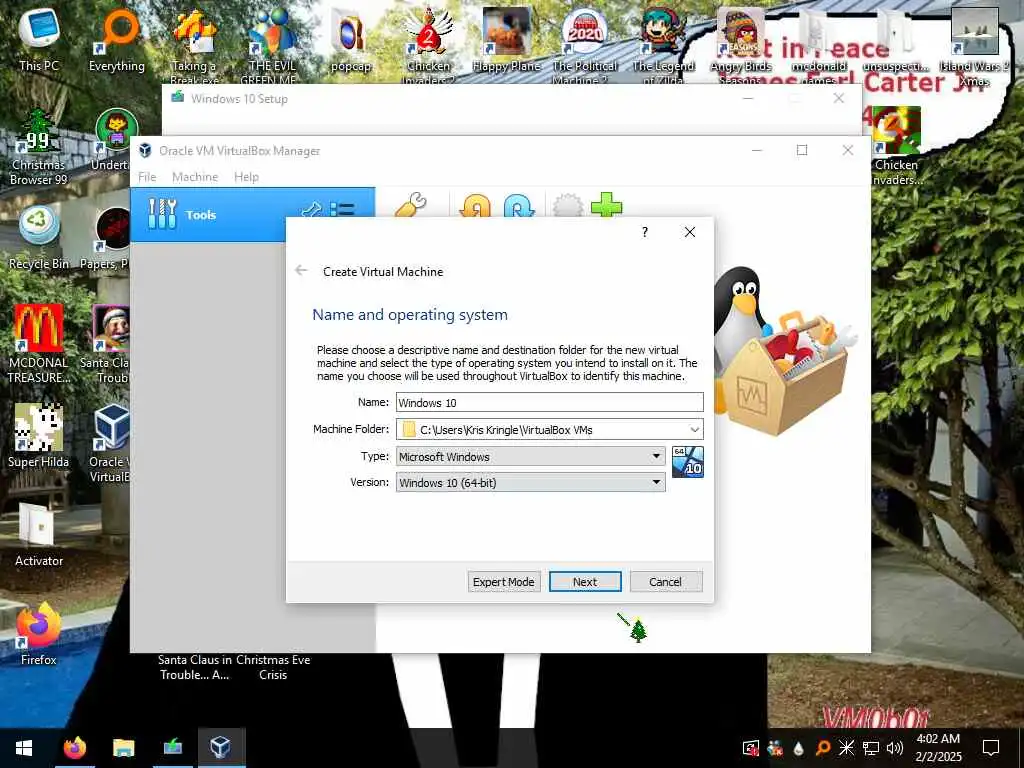
Task: Open File Explorer from the taskbar
Action: tap(123, 747)
